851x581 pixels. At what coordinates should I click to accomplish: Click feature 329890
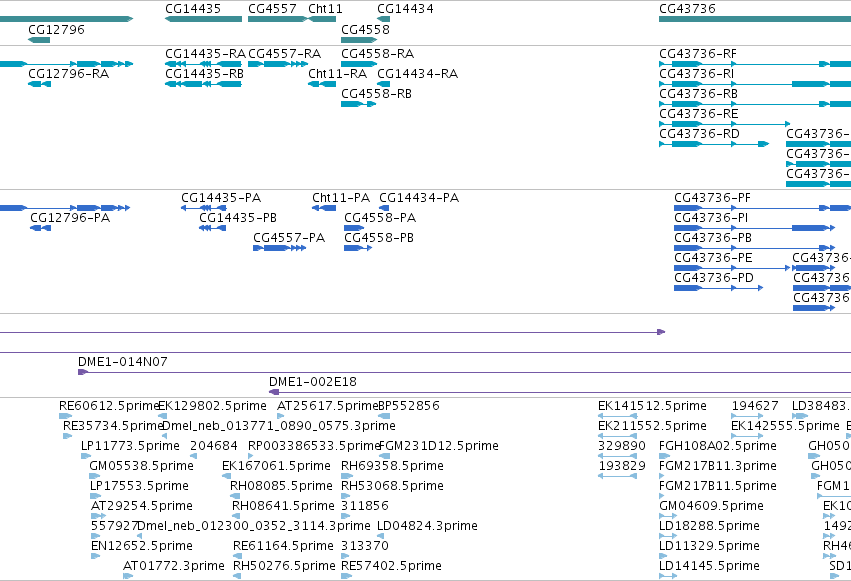pos(622,446)
